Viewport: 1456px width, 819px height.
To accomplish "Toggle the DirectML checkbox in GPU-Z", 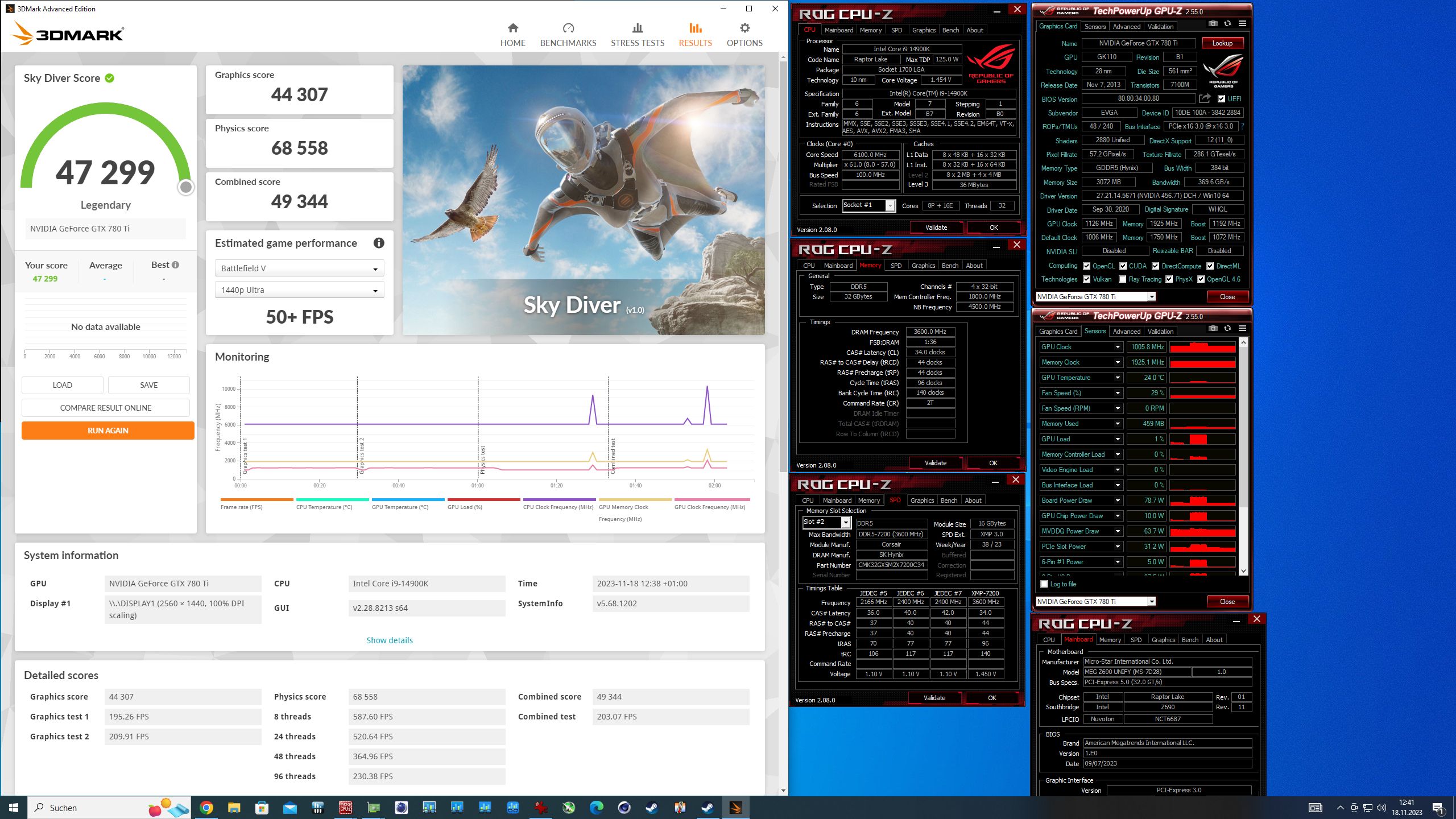I will pos(1210,266).
